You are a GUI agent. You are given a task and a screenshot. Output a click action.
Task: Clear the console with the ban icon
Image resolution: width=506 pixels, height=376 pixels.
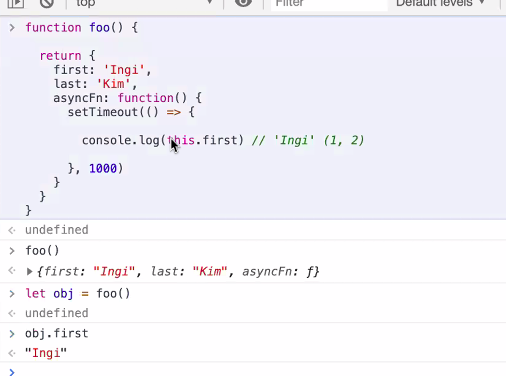(x=47, y=3)
